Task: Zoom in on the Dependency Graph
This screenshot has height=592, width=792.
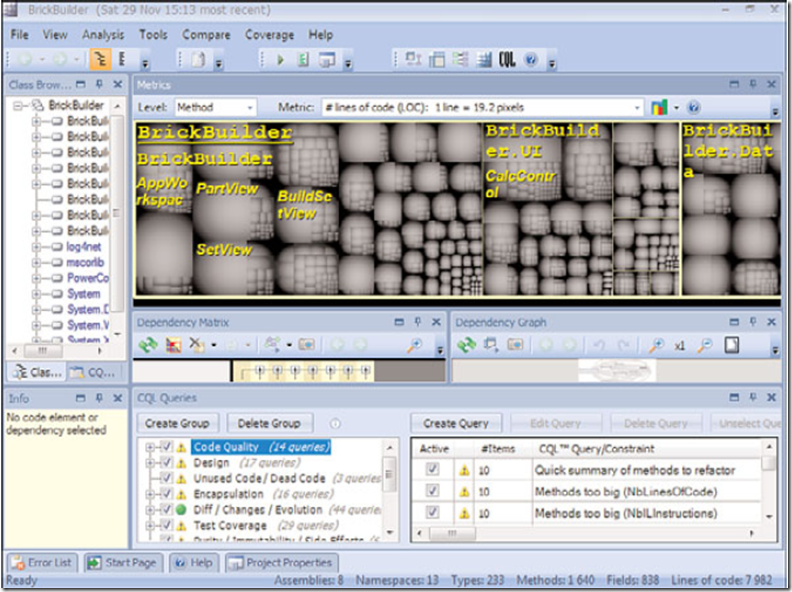Action: (656, 345)
